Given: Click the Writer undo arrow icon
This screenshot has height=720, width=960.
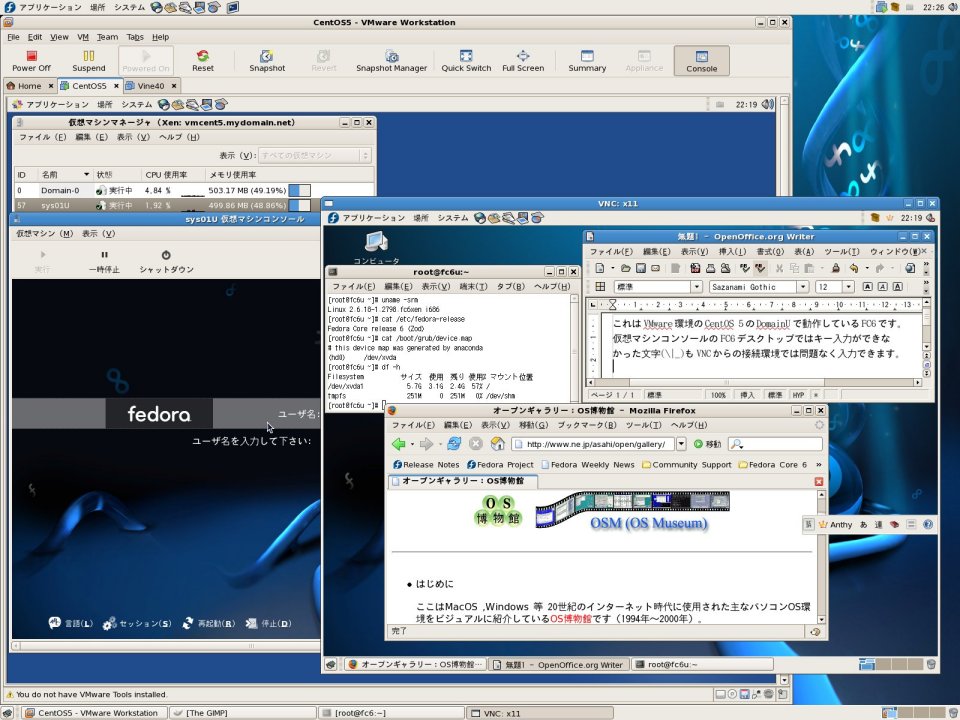Looking at the screenshot, I should pyautogui.click(x=853, y=268).
